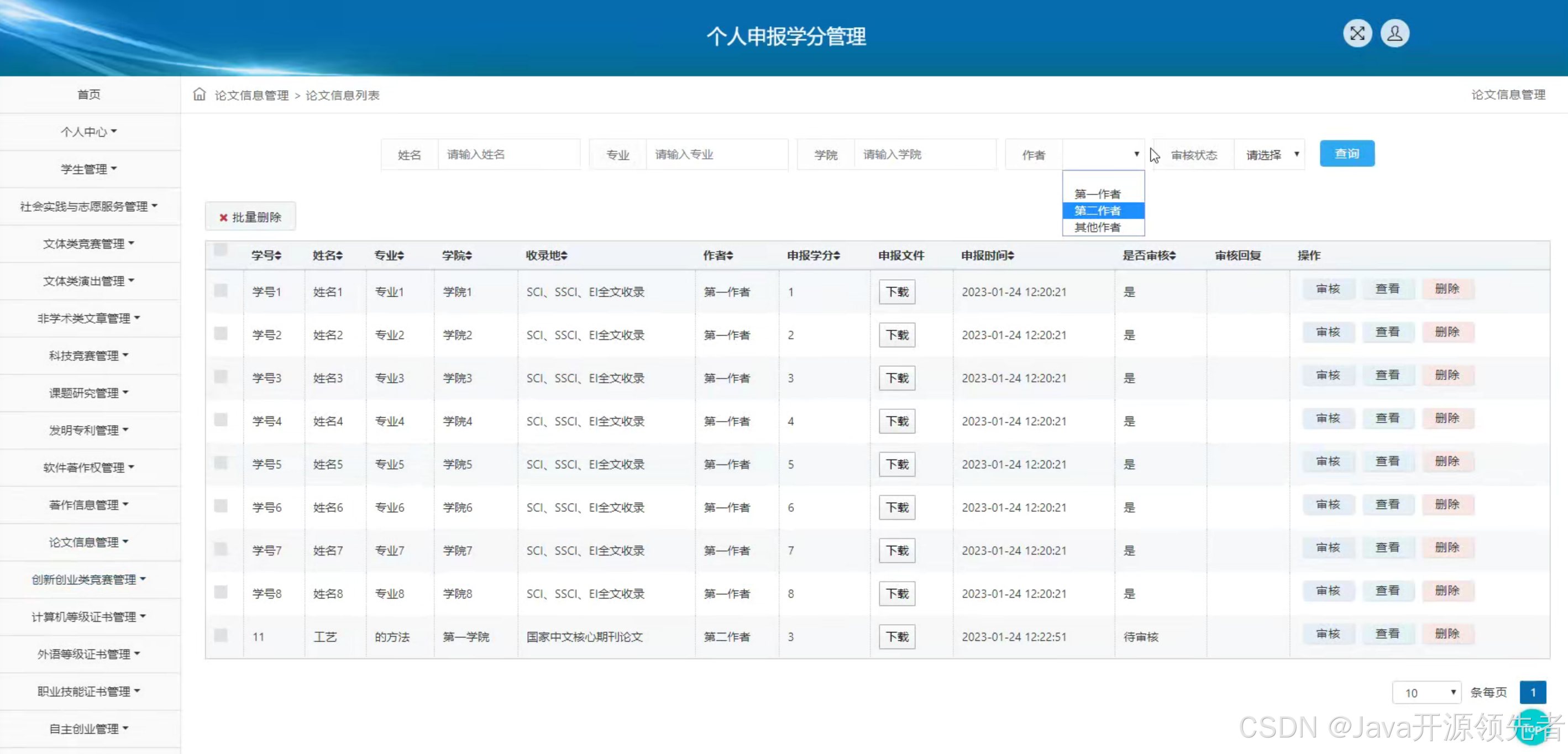Open 自主创业管理 in the sidebar
Screen dimensions: 1568x754
[89, 729]
